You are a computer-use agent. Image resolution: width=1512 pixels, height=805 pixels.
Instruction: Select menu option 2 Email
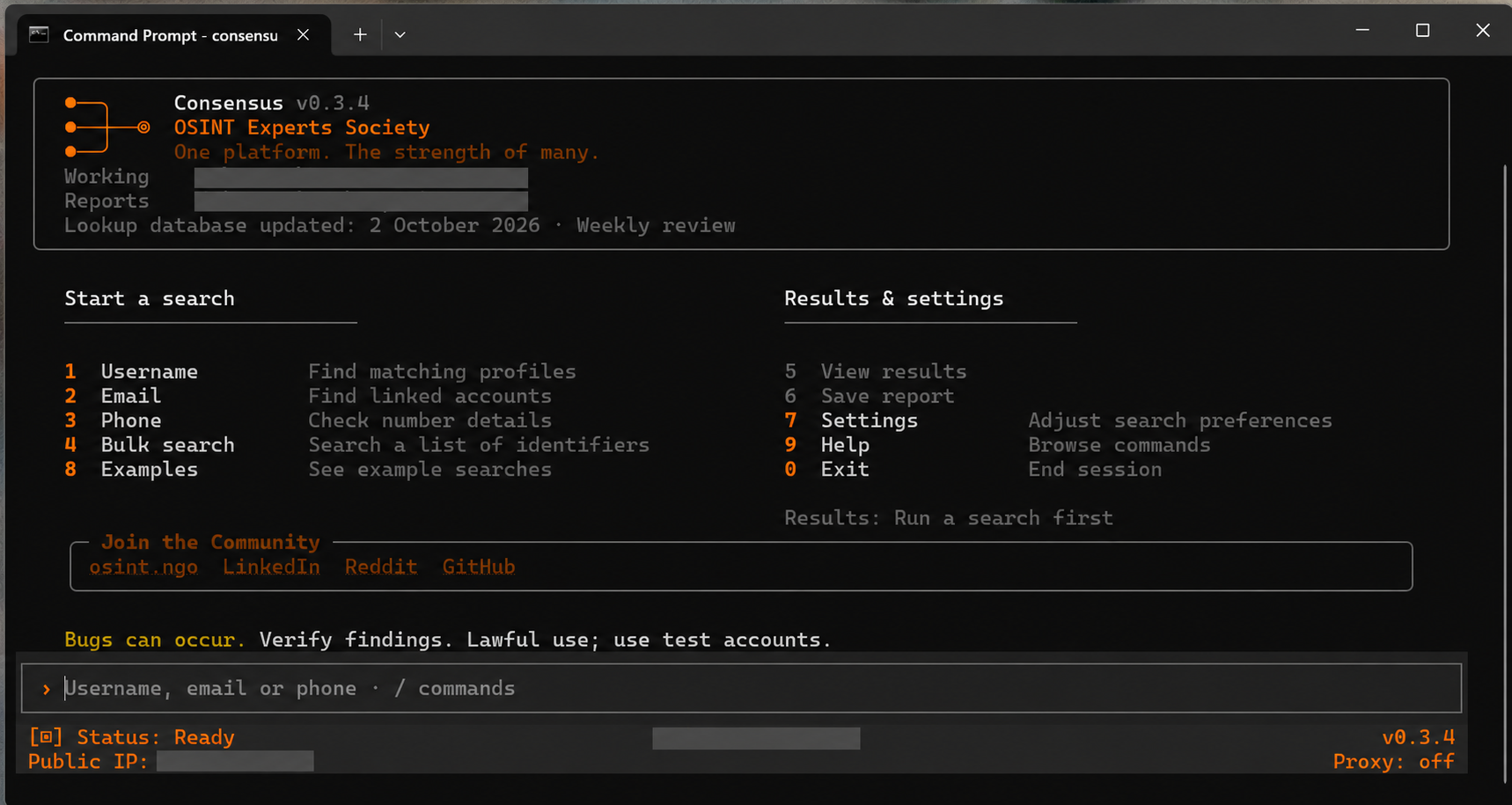(x=113, y=396)
